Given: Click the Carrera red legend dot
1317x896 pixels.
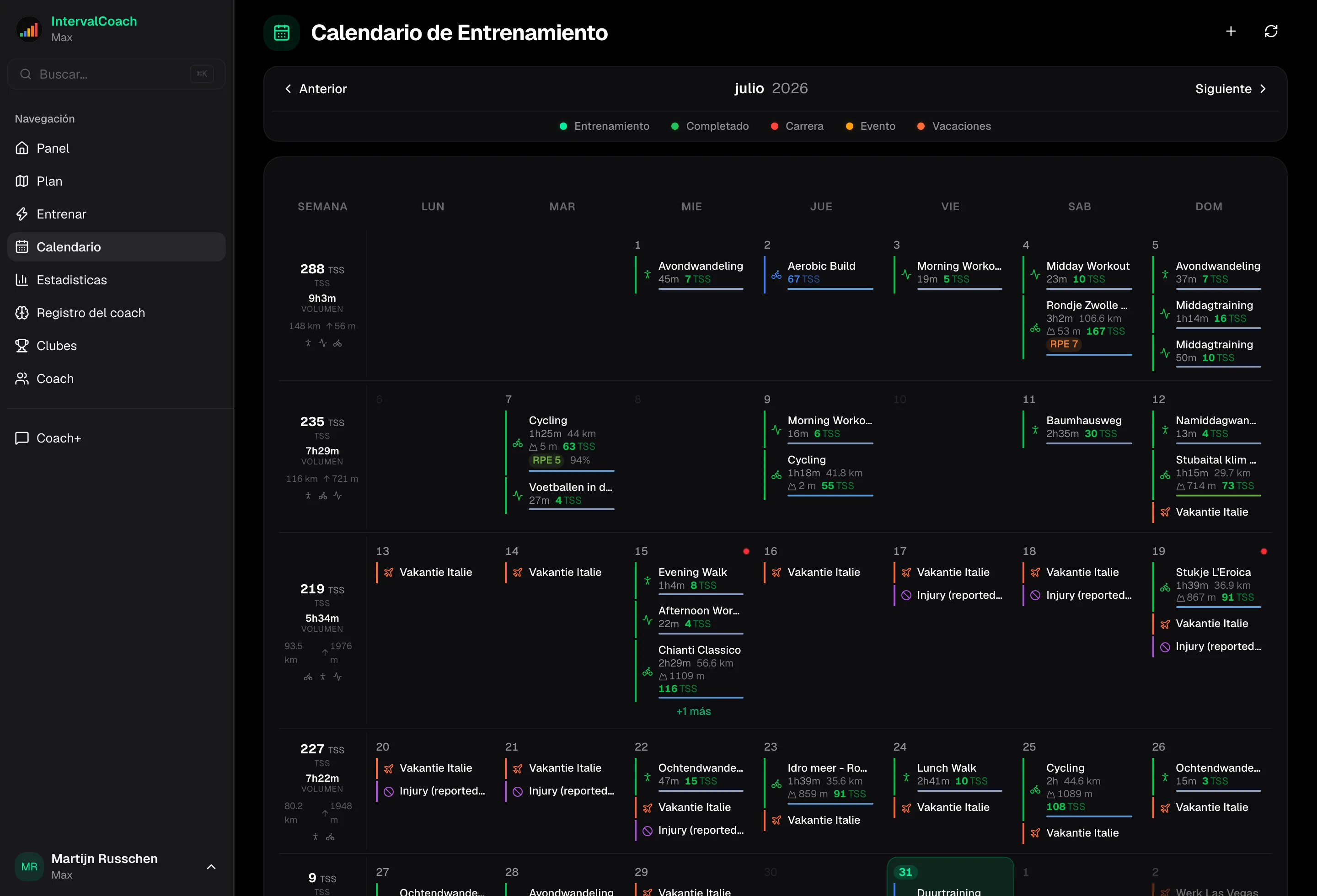Looking at the screenshot, I should click(774, 126).
